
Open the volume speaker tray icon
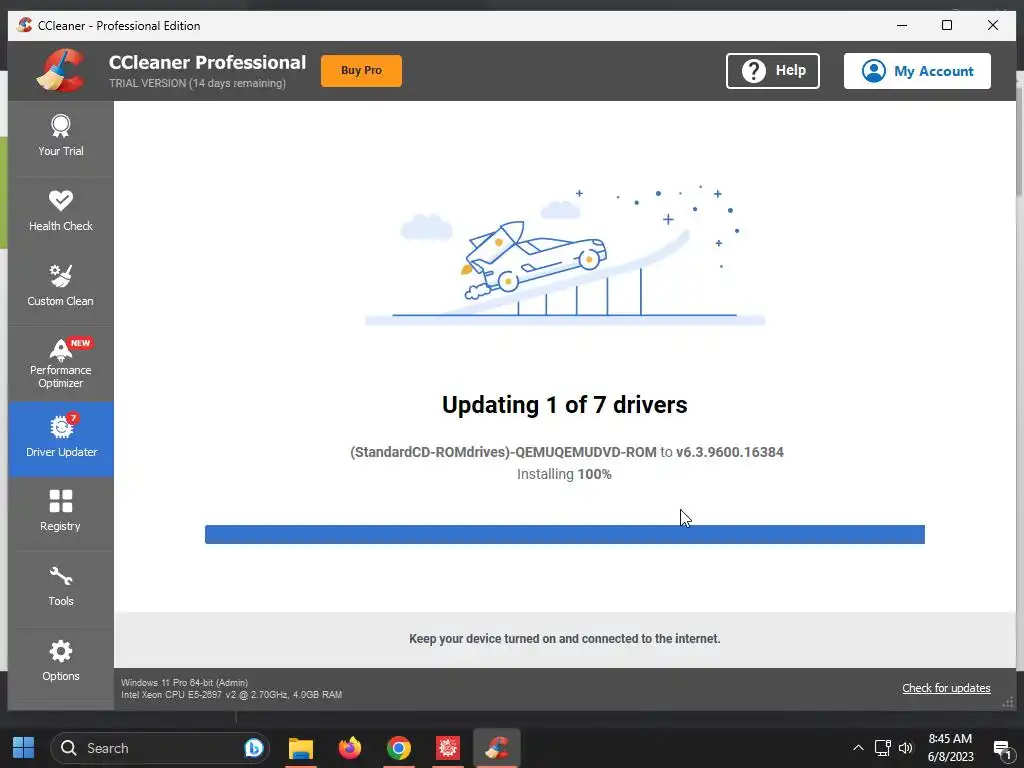(x=905, y=748)
